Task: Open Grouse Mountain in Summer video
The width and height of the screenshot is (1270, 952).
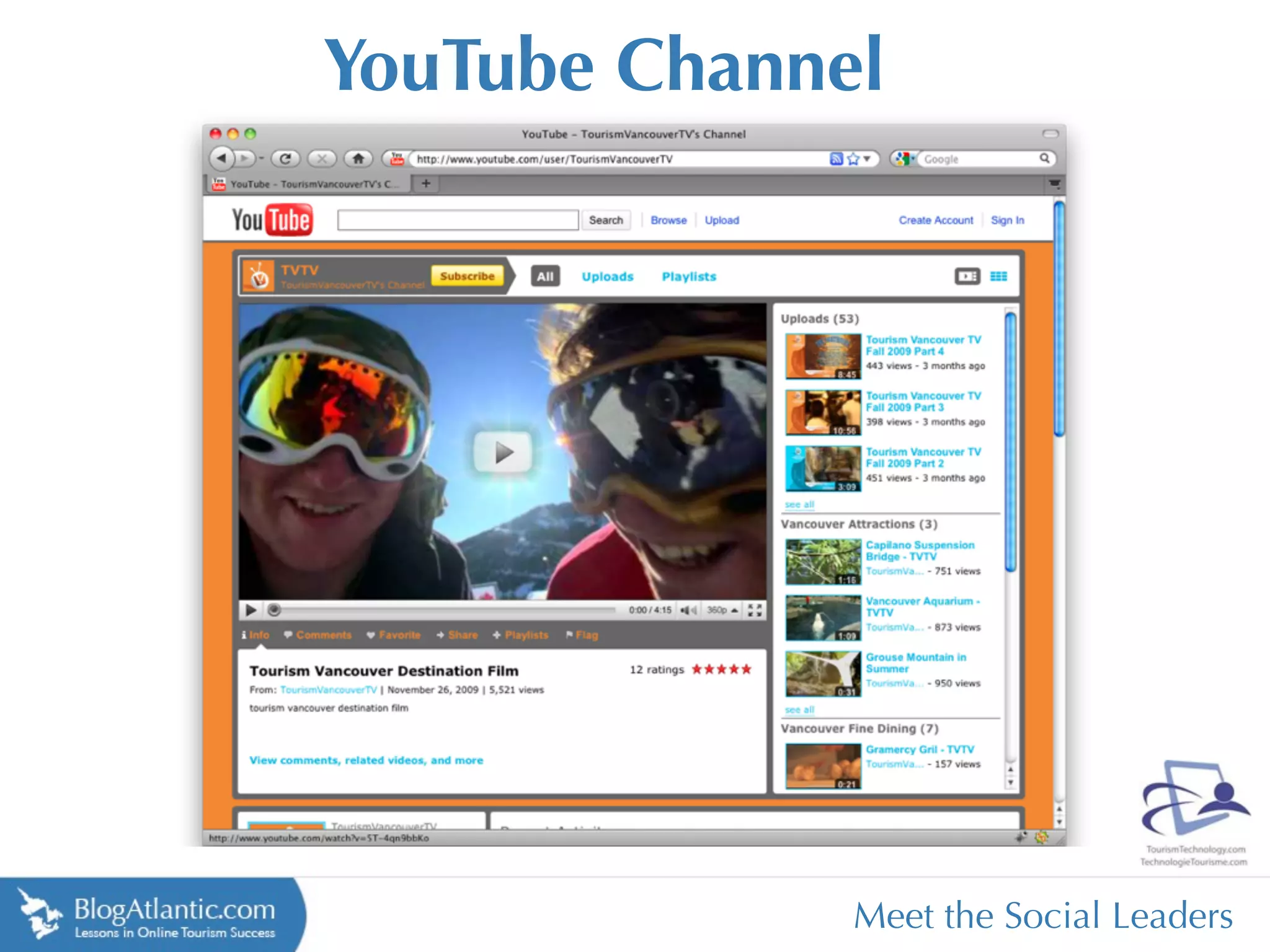Action: [x=916, y=663]
